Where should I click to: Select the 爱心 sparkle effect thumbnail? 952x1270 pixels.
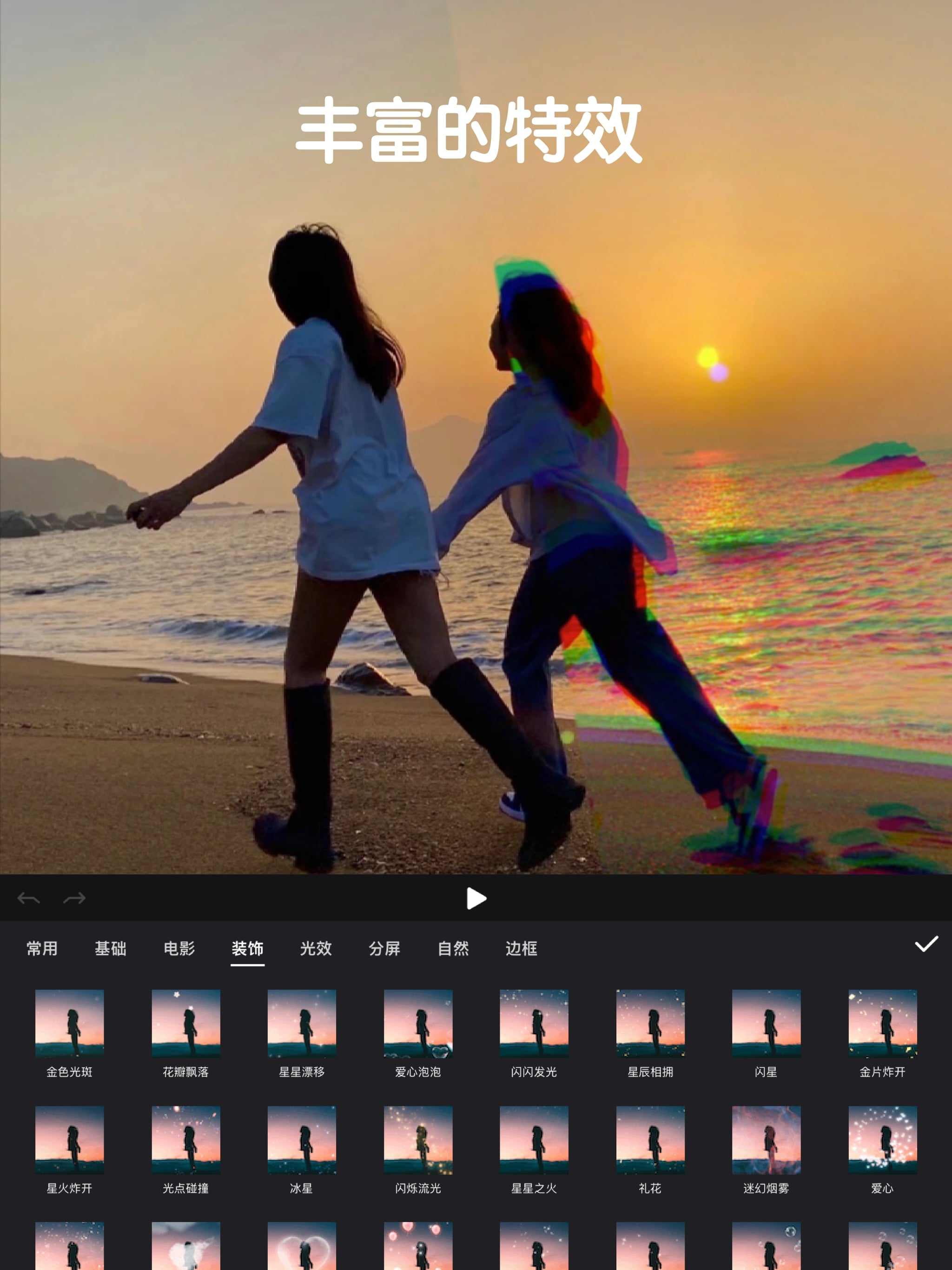883,1140
